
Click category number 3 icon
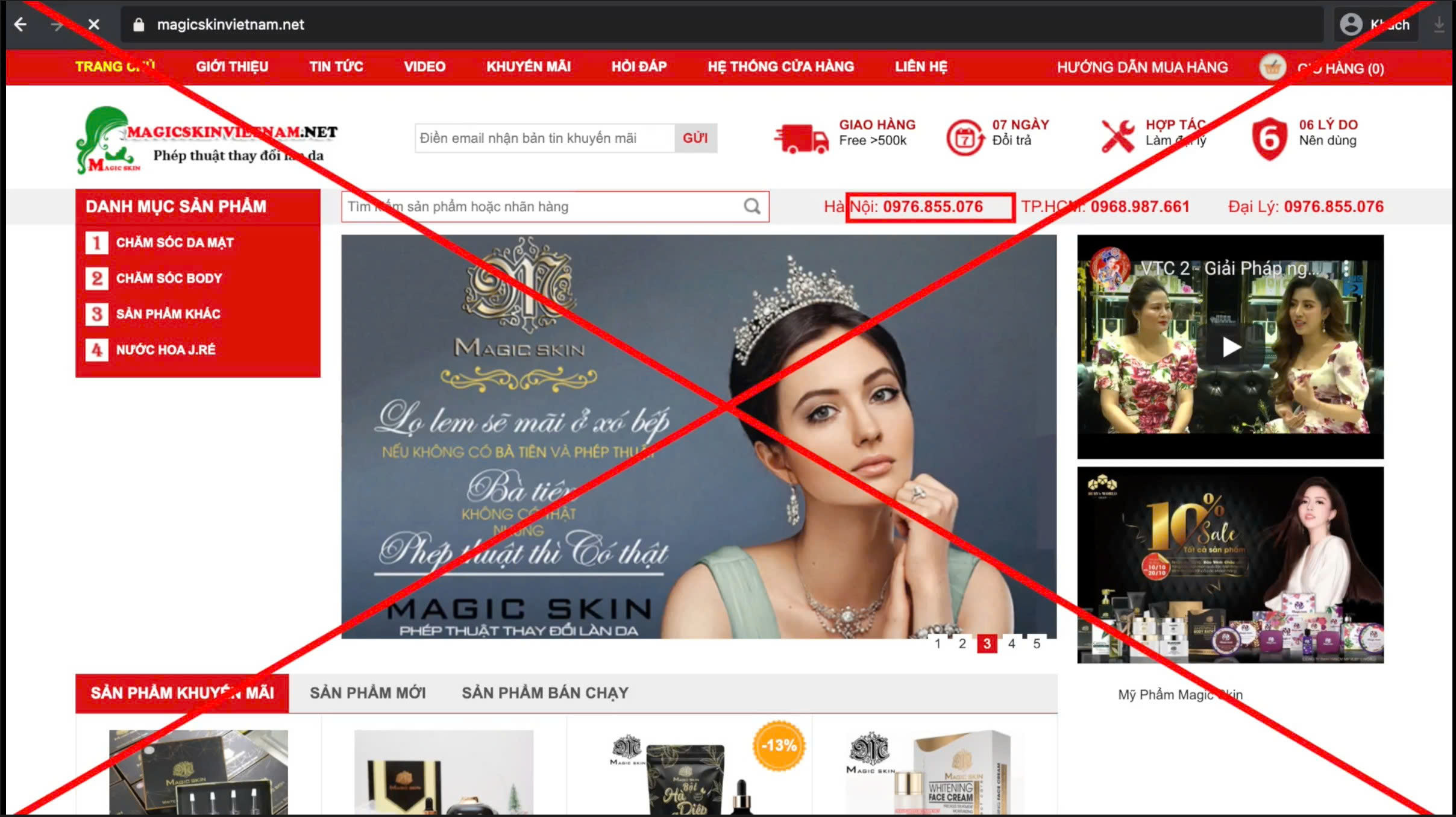click(96, 314)
